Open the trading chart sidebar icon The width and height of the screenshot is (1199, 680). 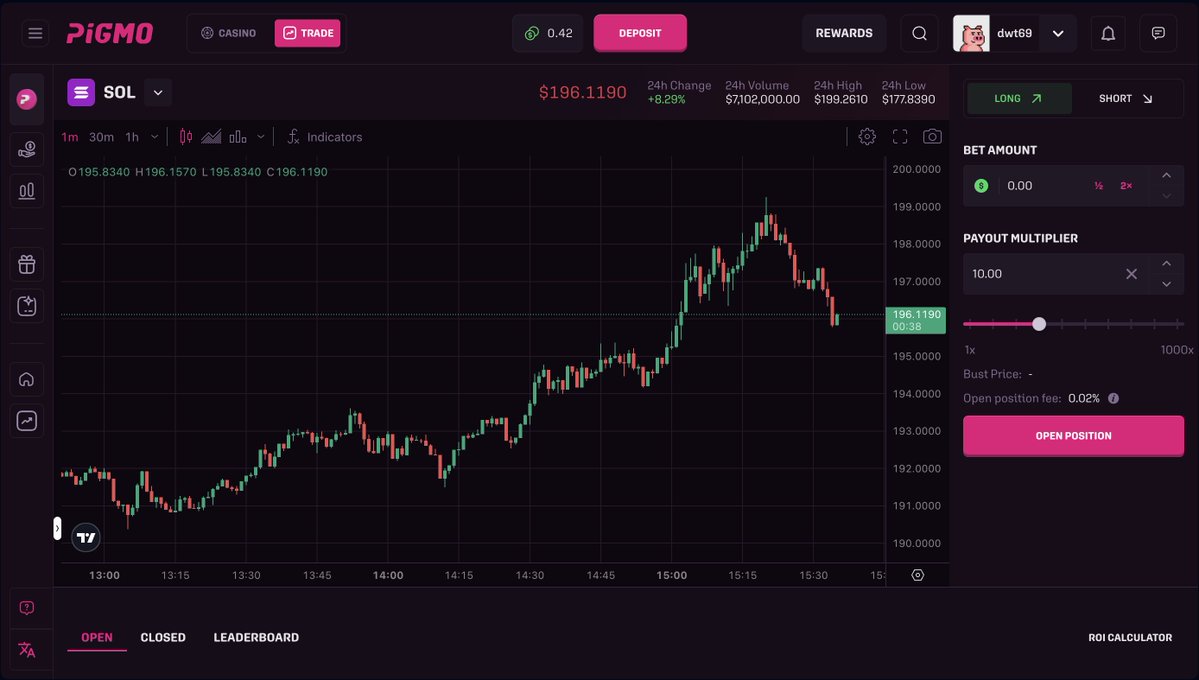(x=27, y=421)
